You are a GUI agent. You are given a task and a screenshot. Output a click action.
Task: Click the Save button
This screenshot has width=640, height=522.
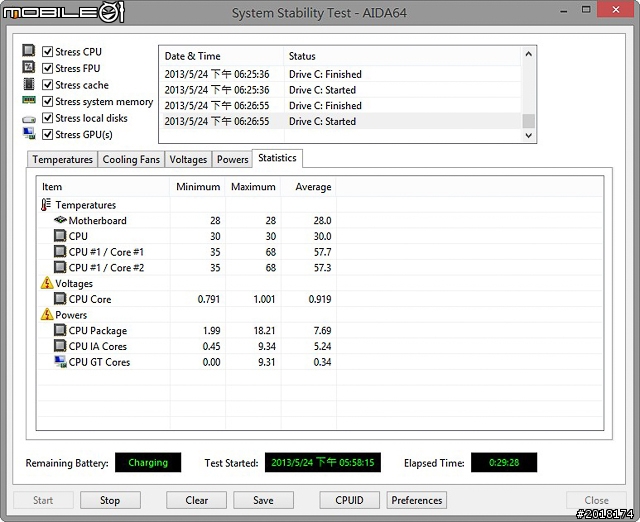pyautogui.click(x=263, y=500)
